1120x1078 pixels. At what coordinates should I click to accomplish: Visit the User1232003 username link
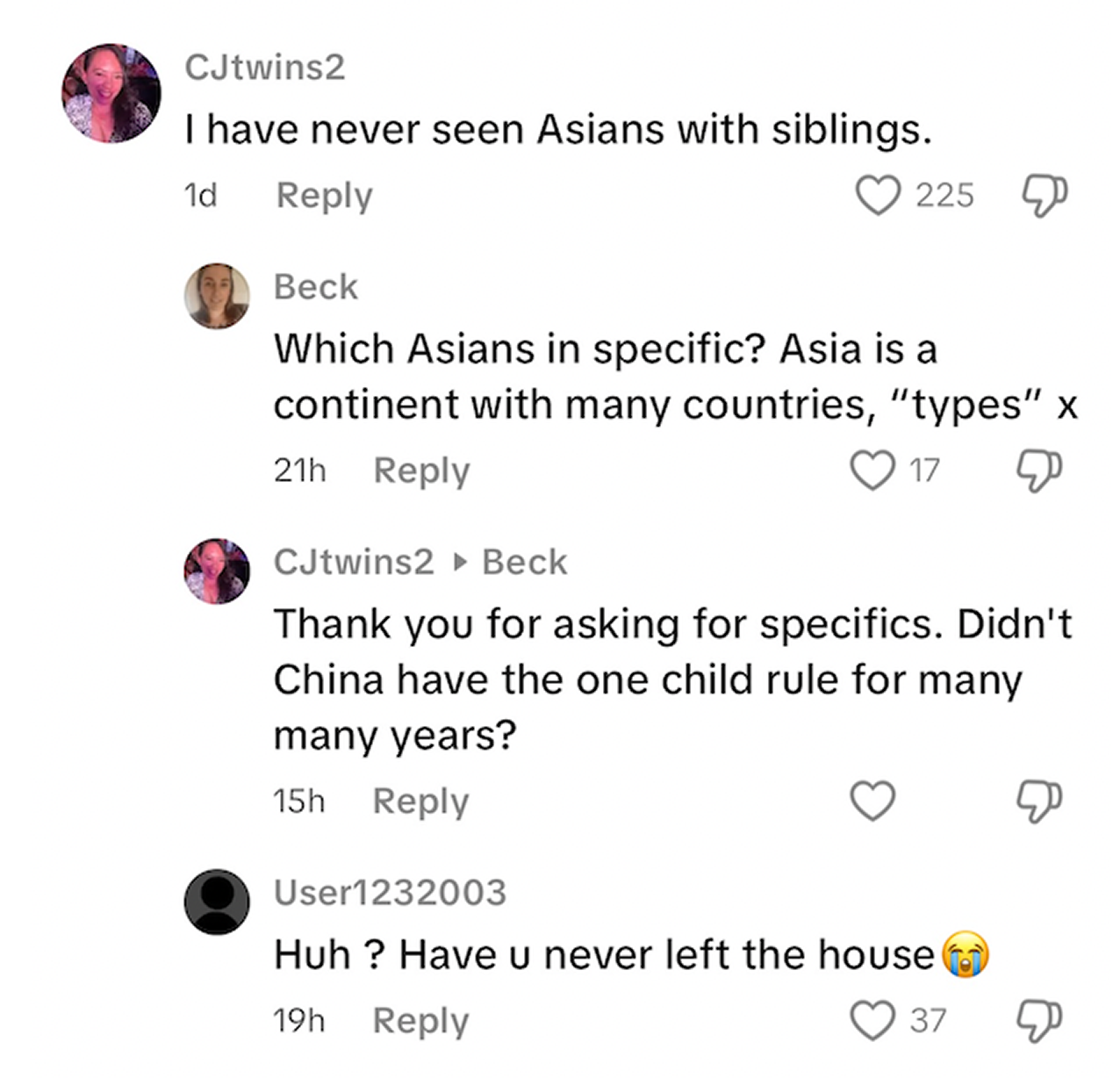click(390, 893)
